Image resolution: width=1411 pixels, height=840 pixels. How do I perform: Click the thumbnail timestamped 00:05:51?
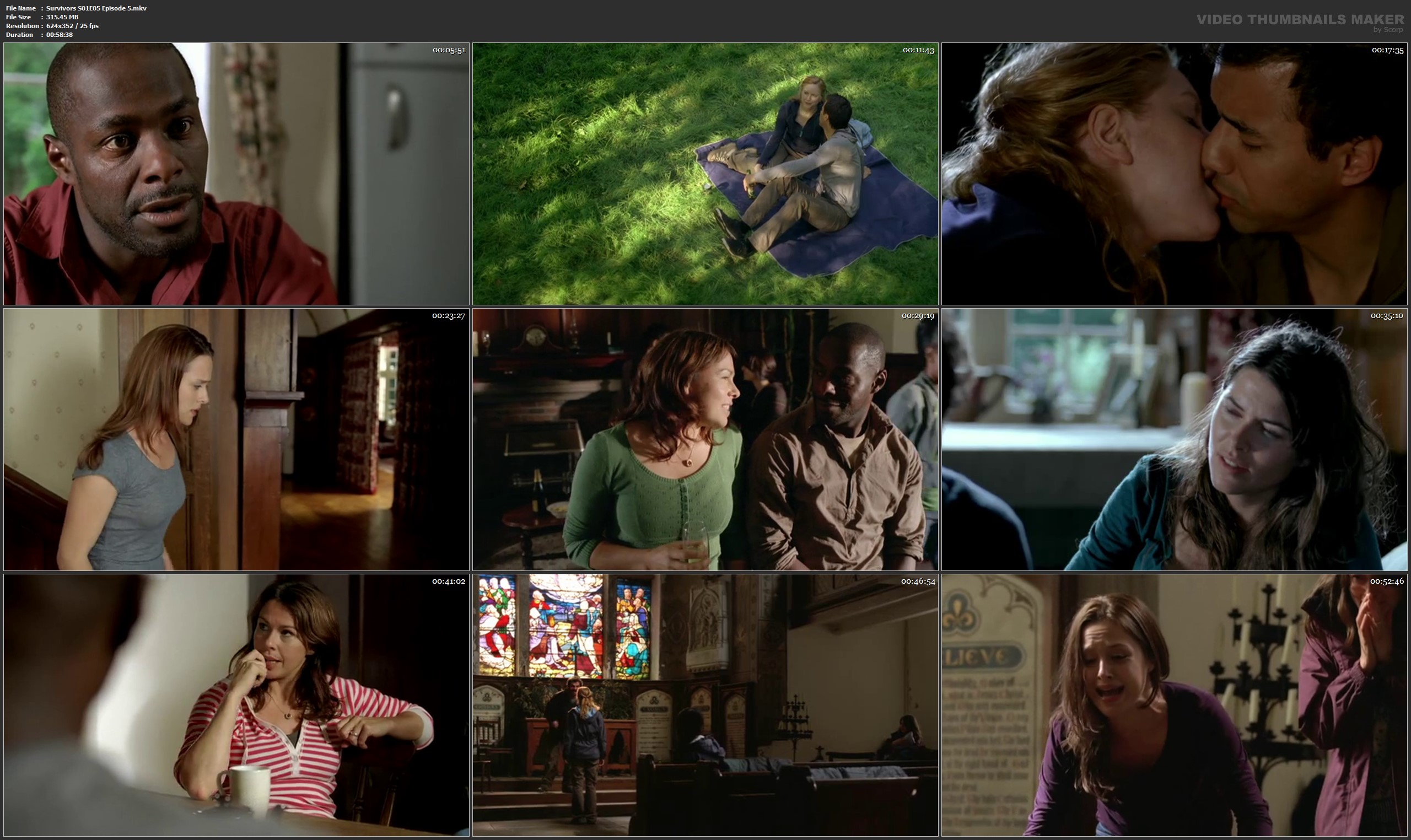coord(236,174)
